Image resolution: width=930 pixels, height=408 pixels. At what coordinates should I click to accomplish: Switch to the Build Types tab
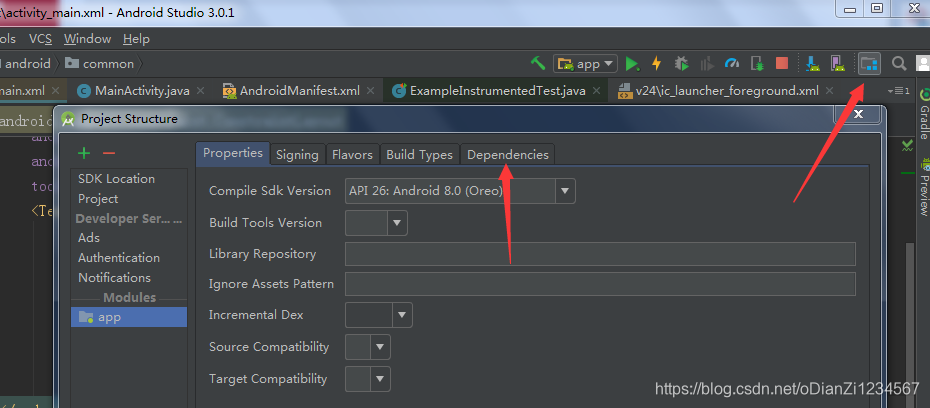pos(419,155)
